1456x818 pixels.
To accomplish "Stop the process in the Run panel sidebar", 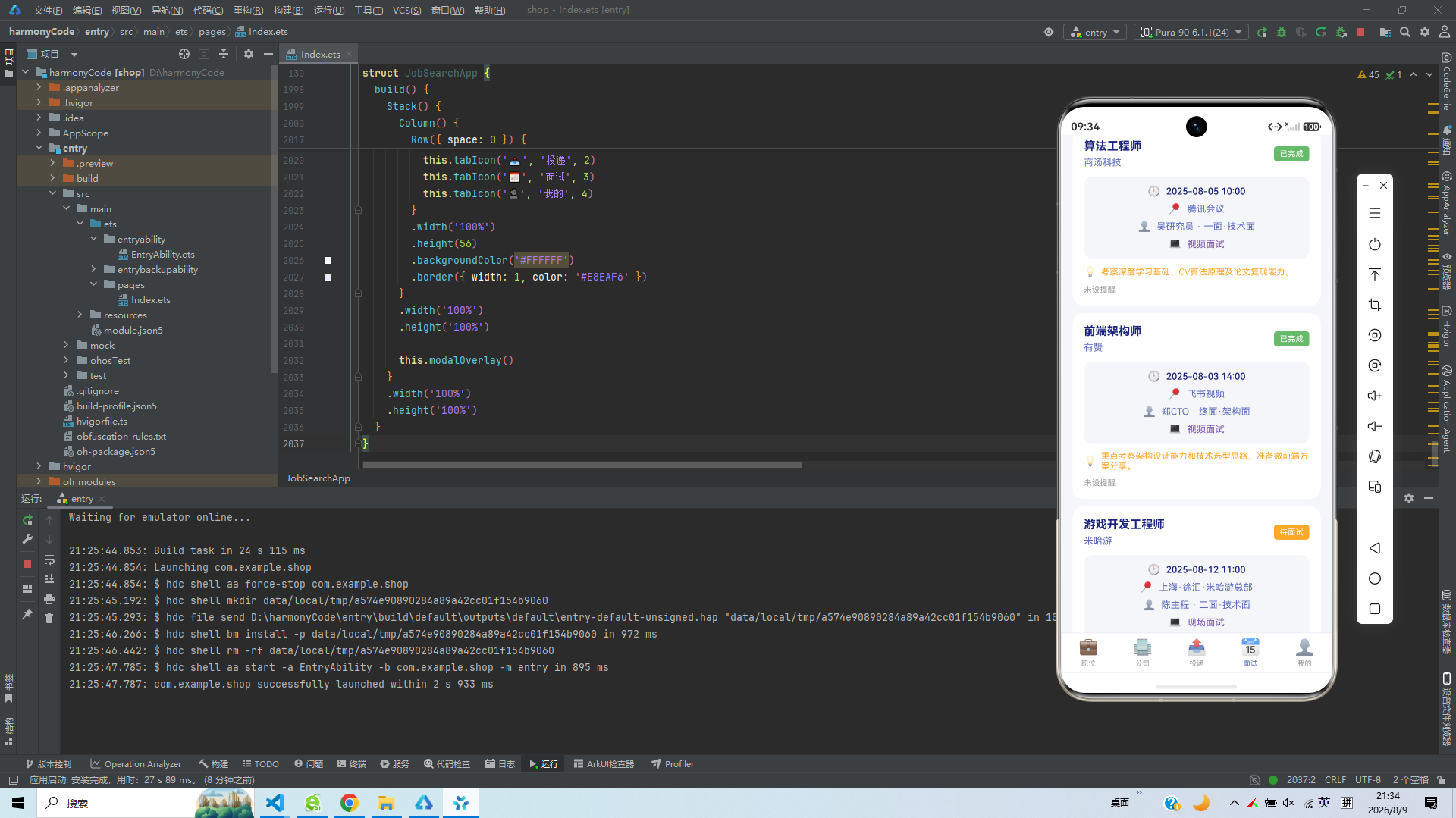I will 27,564.
